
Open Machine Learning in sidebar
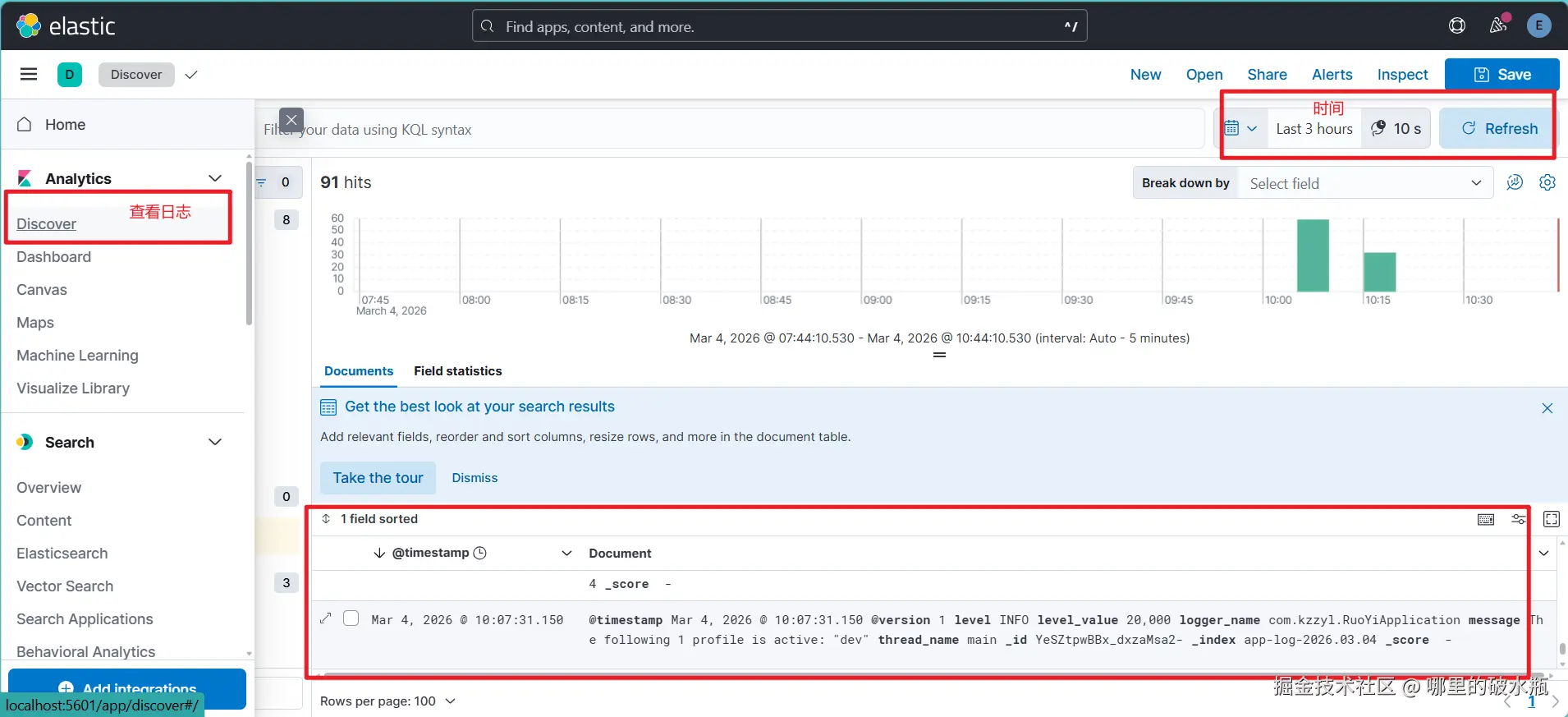click(x=78, y=356)
